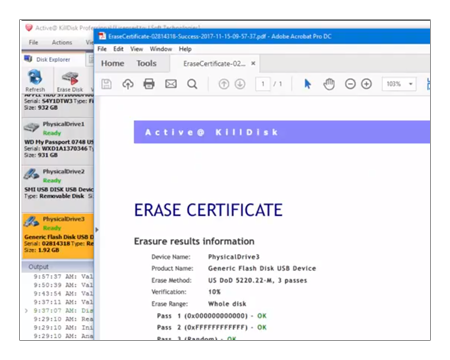
Task: Click Refresh icon in KillDisk
Action: [35, 77]
